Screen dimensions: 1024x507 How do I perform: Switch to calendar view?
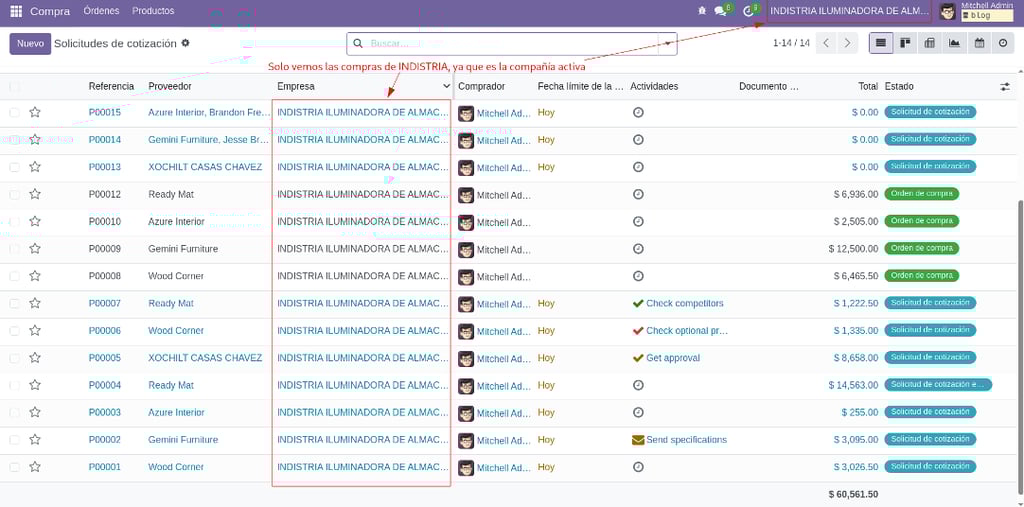point(979,43)
